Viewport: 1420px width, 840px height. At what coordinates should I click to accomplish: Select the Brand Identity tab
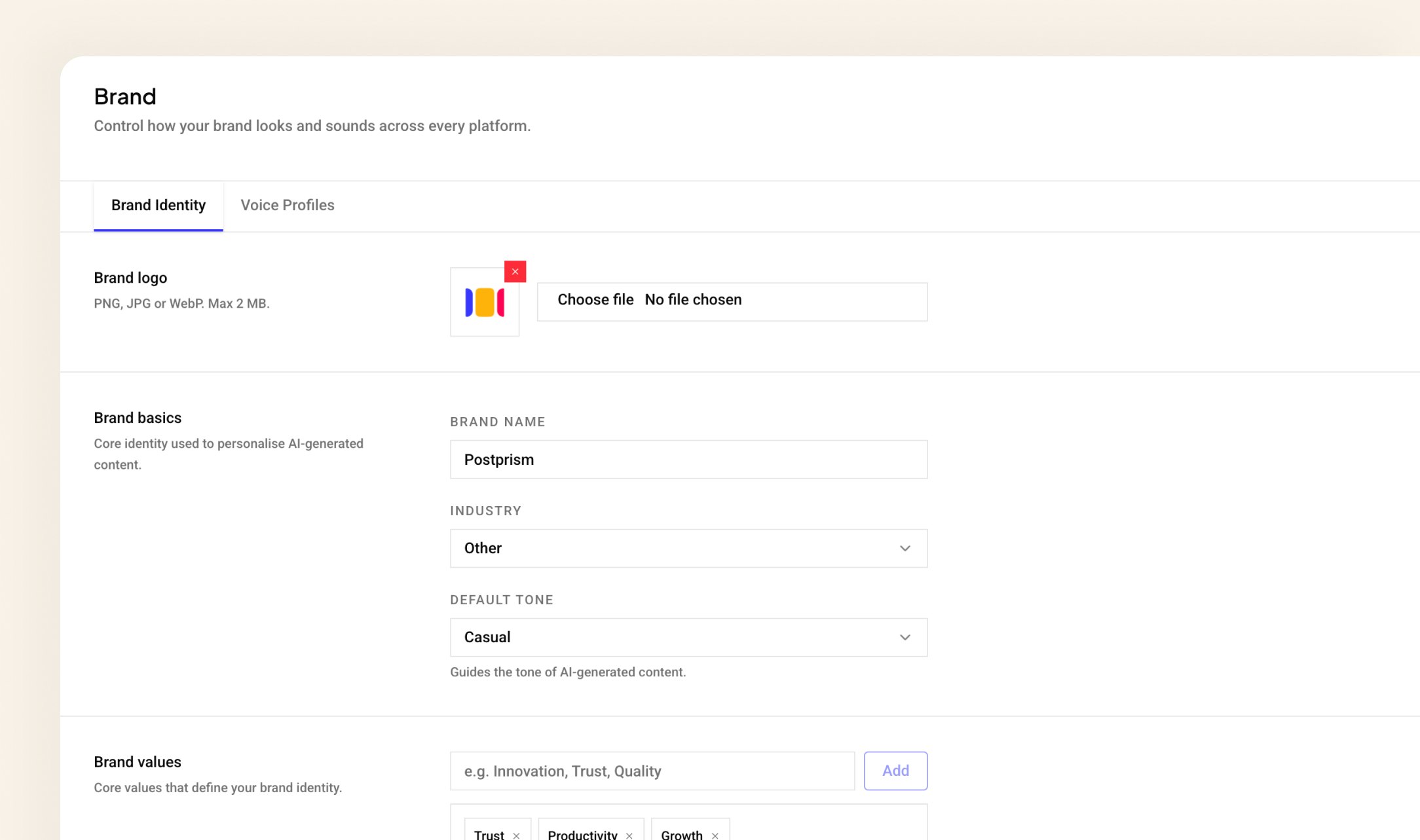click(x=159, y=206)
